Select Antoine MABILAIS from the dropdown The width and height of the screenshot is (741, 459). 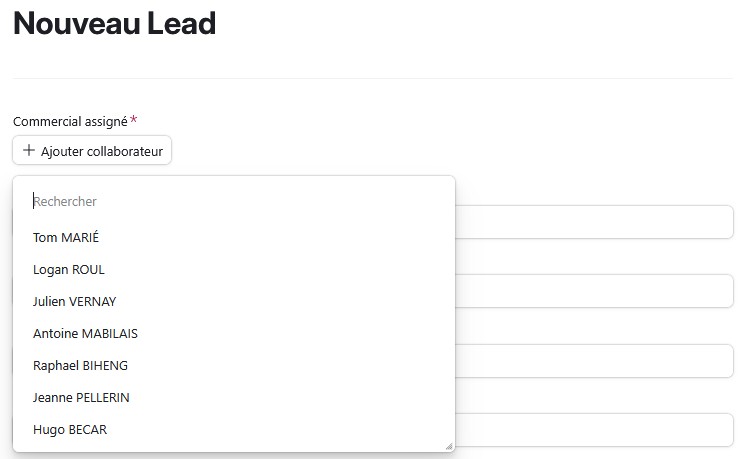coord(85,334)
